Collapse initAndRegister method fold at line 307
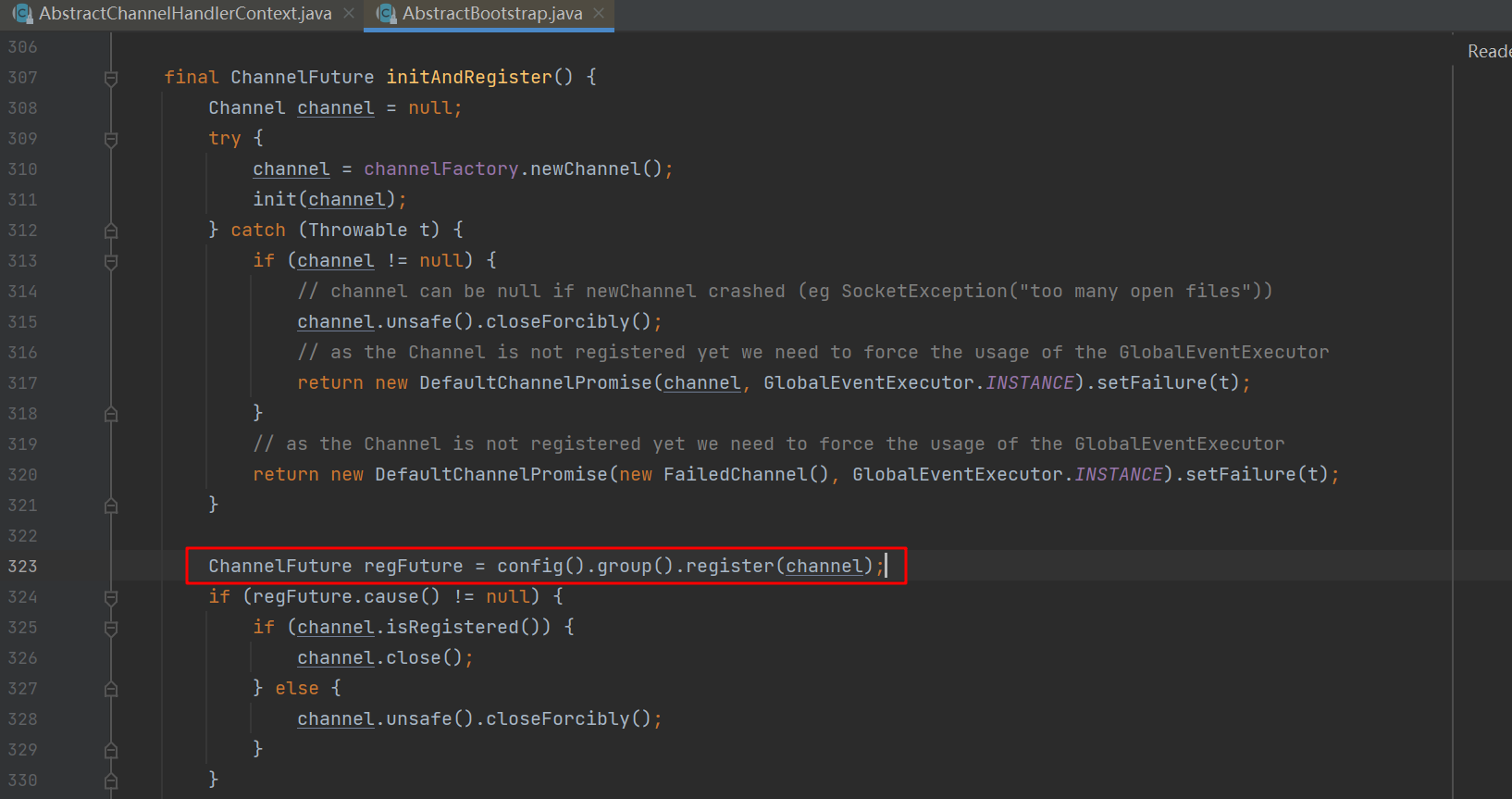1512x799 pixels. 111,78
